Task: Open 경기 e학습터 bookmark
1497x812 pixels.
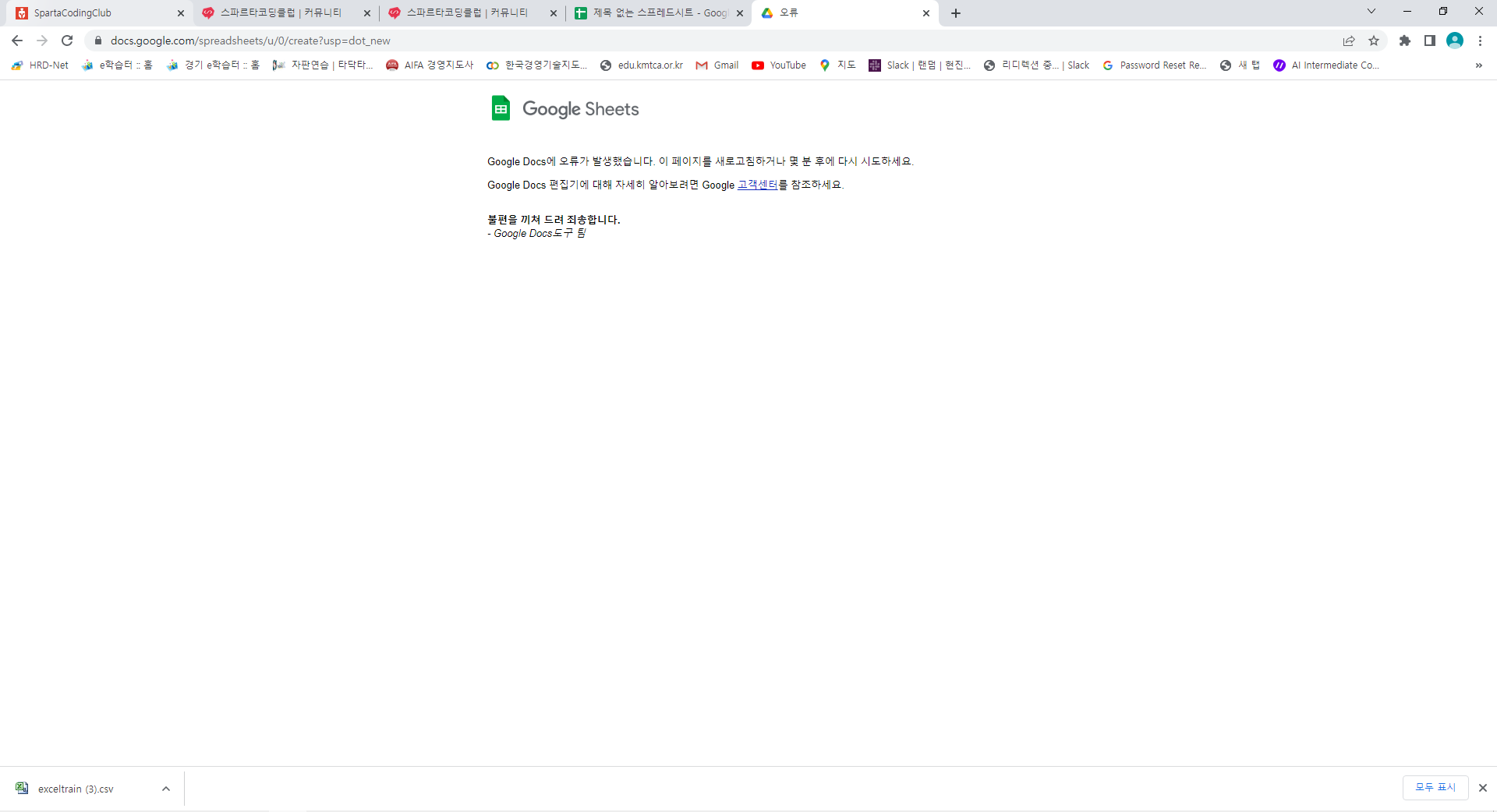Action: 213,65
